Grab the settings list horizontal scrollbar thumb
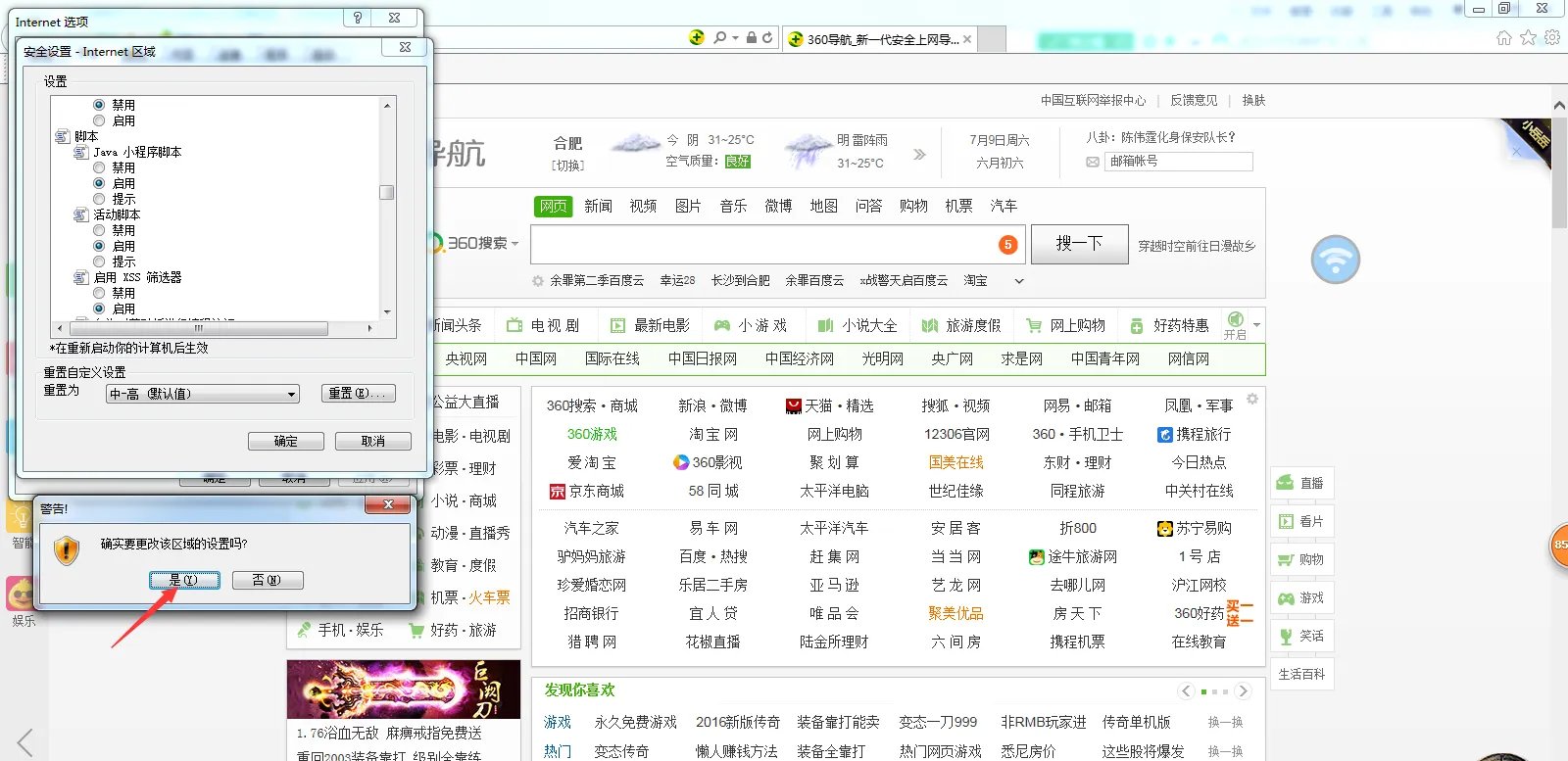 (x=197, y=328)
